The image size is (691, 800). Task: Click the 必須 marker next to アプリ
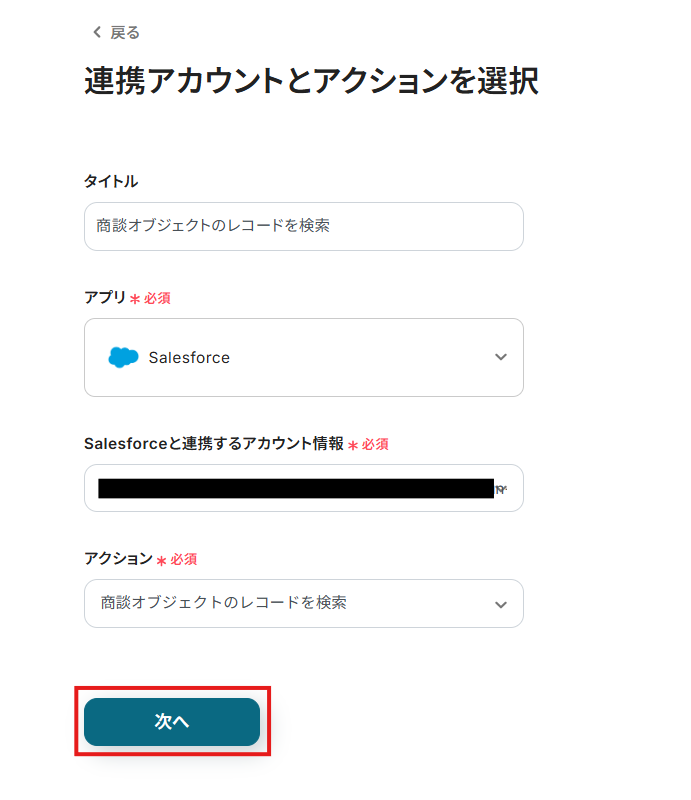158,299
